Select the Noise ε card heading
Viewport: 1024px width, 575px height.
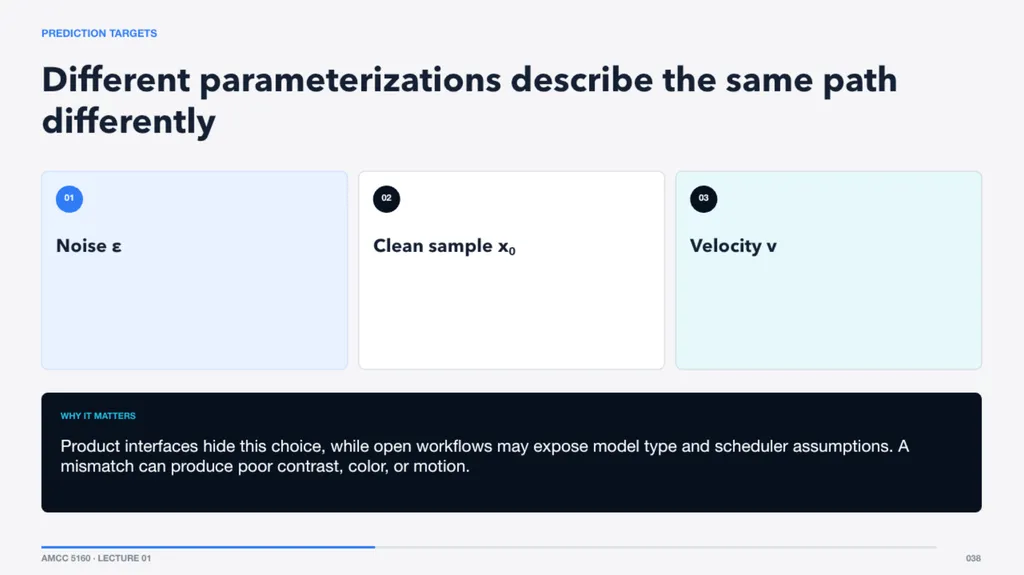(x=89, y=246)
